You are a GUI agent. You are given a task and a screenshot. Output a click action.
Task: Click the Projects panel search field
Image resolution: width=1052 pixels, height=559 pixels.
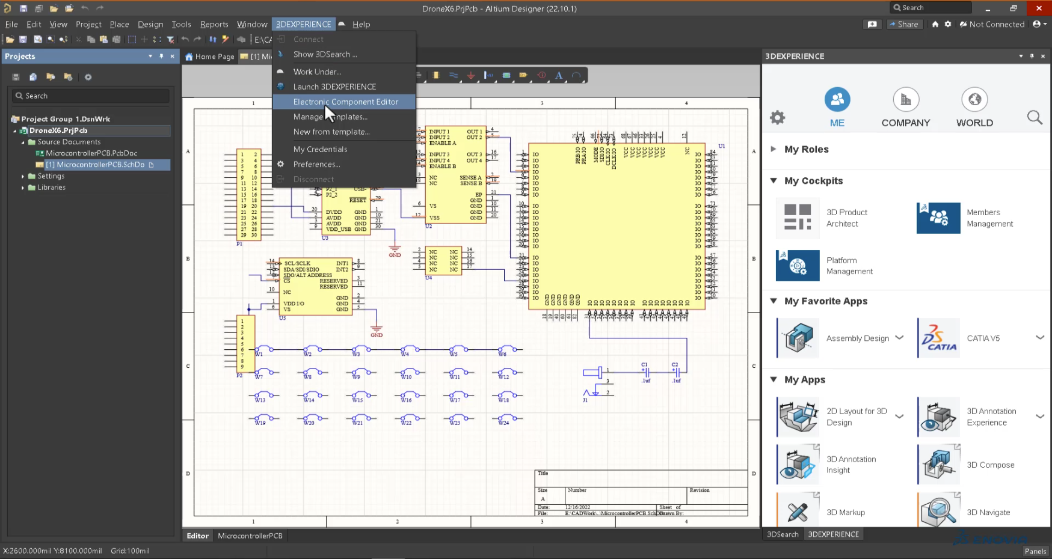[91, 96]
